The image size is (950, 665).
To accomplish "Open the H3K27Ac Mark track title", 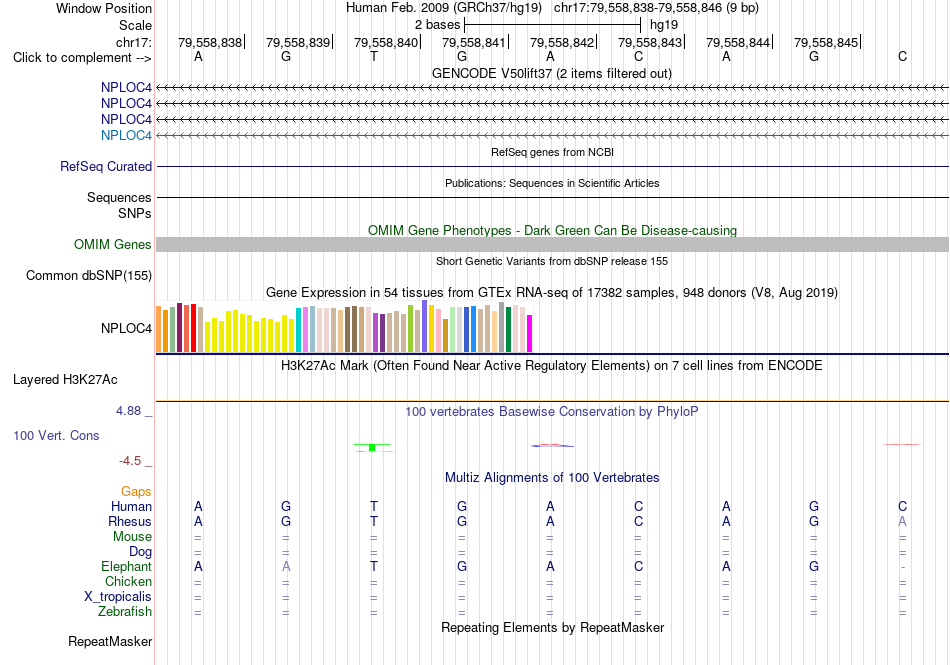I will click(x=551, y=366).
